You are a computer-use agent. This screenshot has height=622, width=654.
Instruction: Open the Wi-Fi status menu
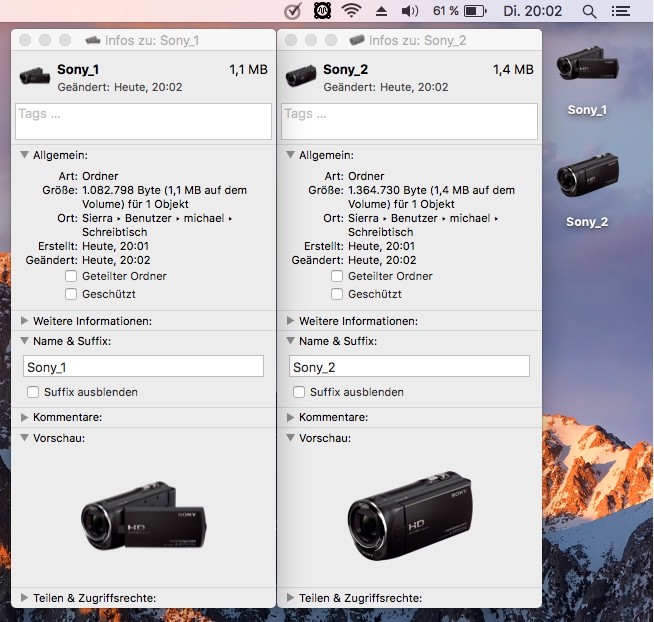point(351,11)
